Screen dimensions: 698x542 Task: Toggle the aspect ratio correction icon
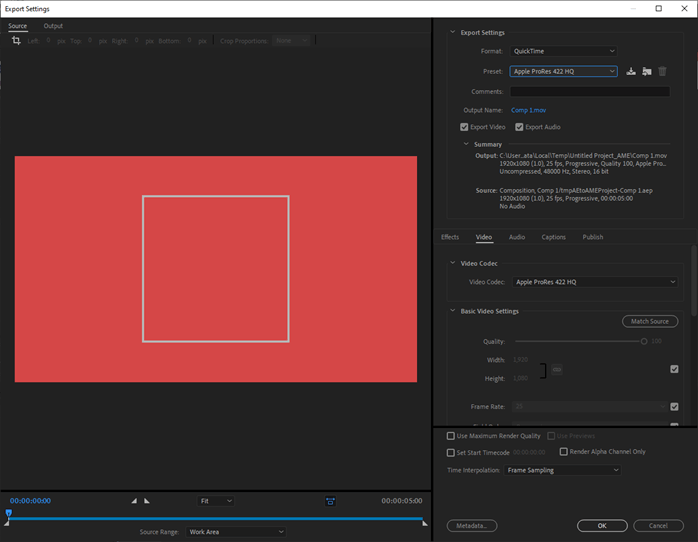click(x=330, y=500)
